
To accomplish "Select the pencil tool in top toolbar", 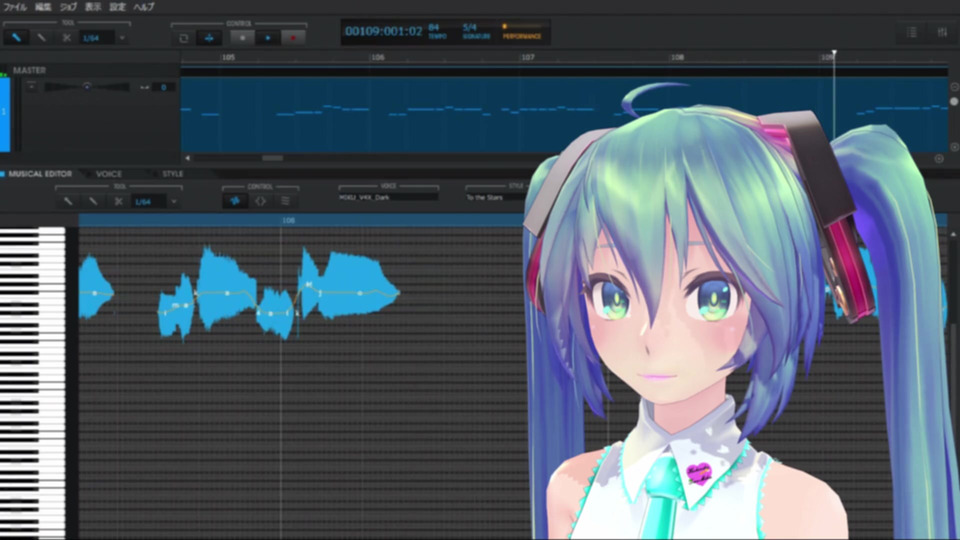I will pos(41,38).
